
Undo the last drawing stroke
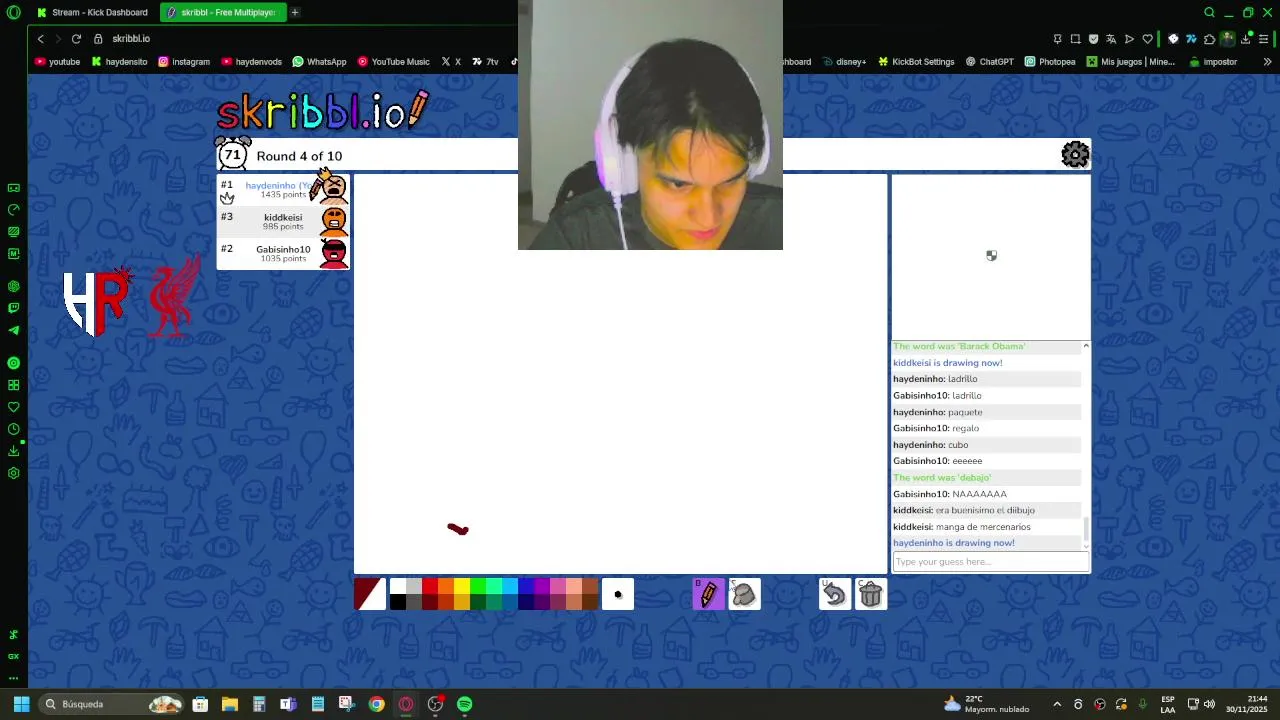(835, 594)
